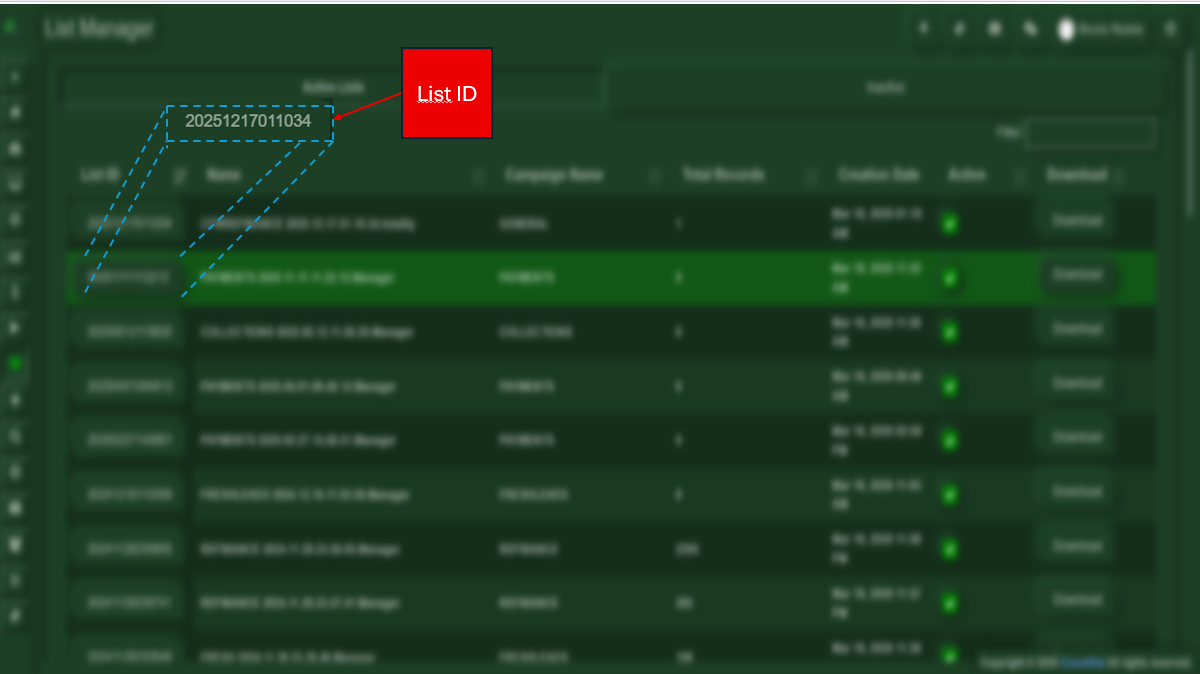Click the play arrow icon in sidebar
1200x674 pixels.
15,328
